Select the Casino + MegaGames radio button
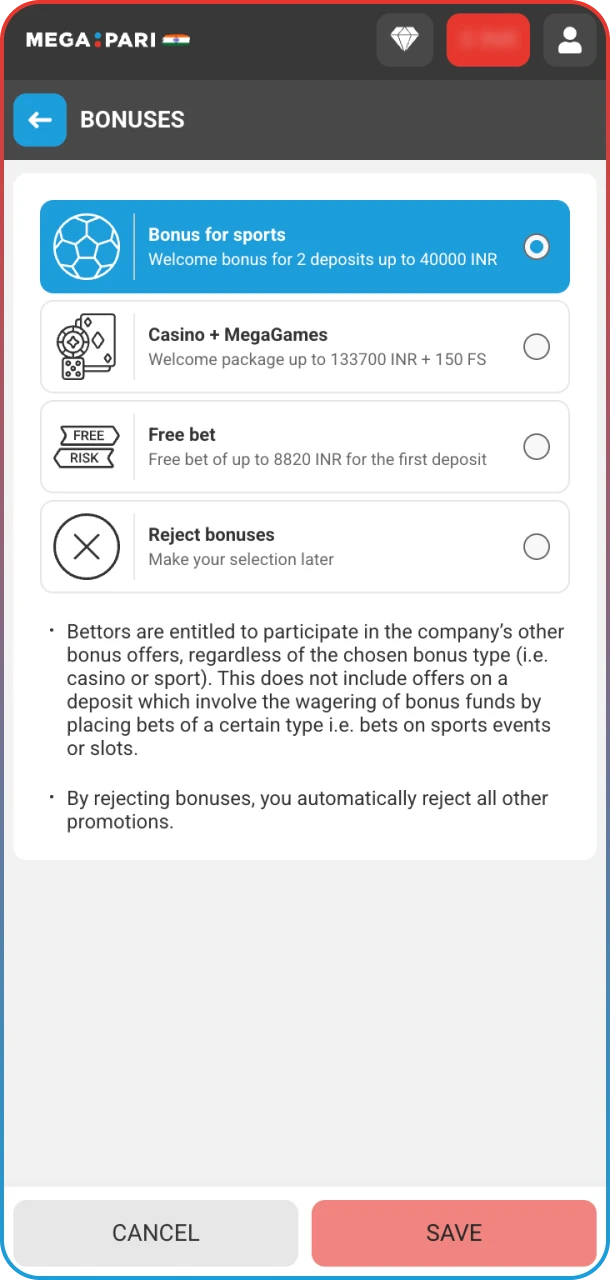 (537, 346)
